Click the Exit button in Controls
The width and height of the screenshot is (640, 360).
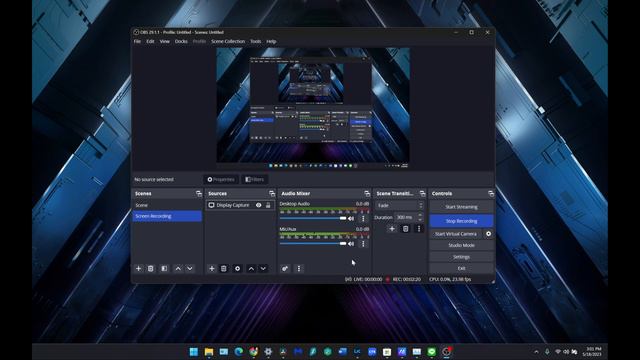[461, 268]
